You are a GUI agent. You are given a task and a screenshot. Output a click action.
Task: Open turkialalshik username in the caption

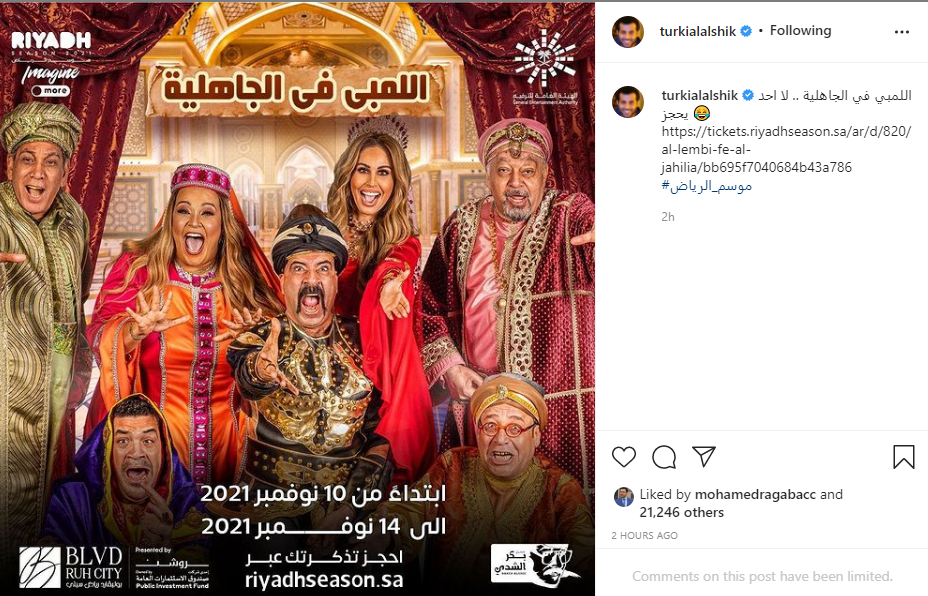click(700, 95)
